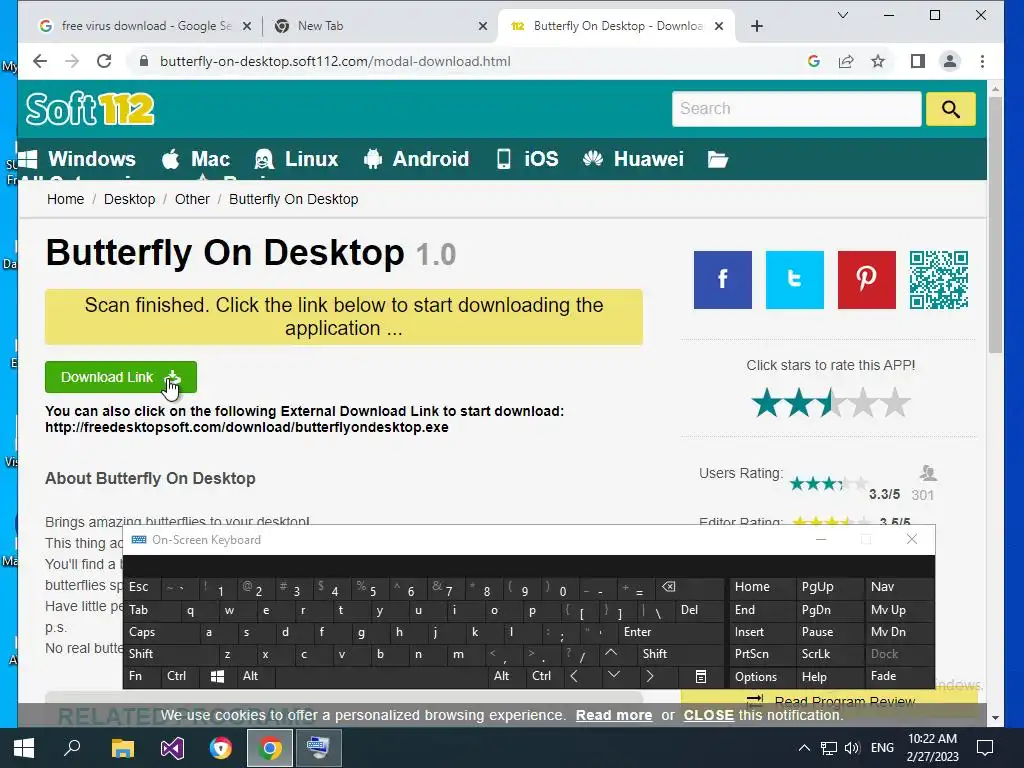Click the page vertical scrollbar thumb
Viewport: 1024px width, 768px height.
pos(995,225)
